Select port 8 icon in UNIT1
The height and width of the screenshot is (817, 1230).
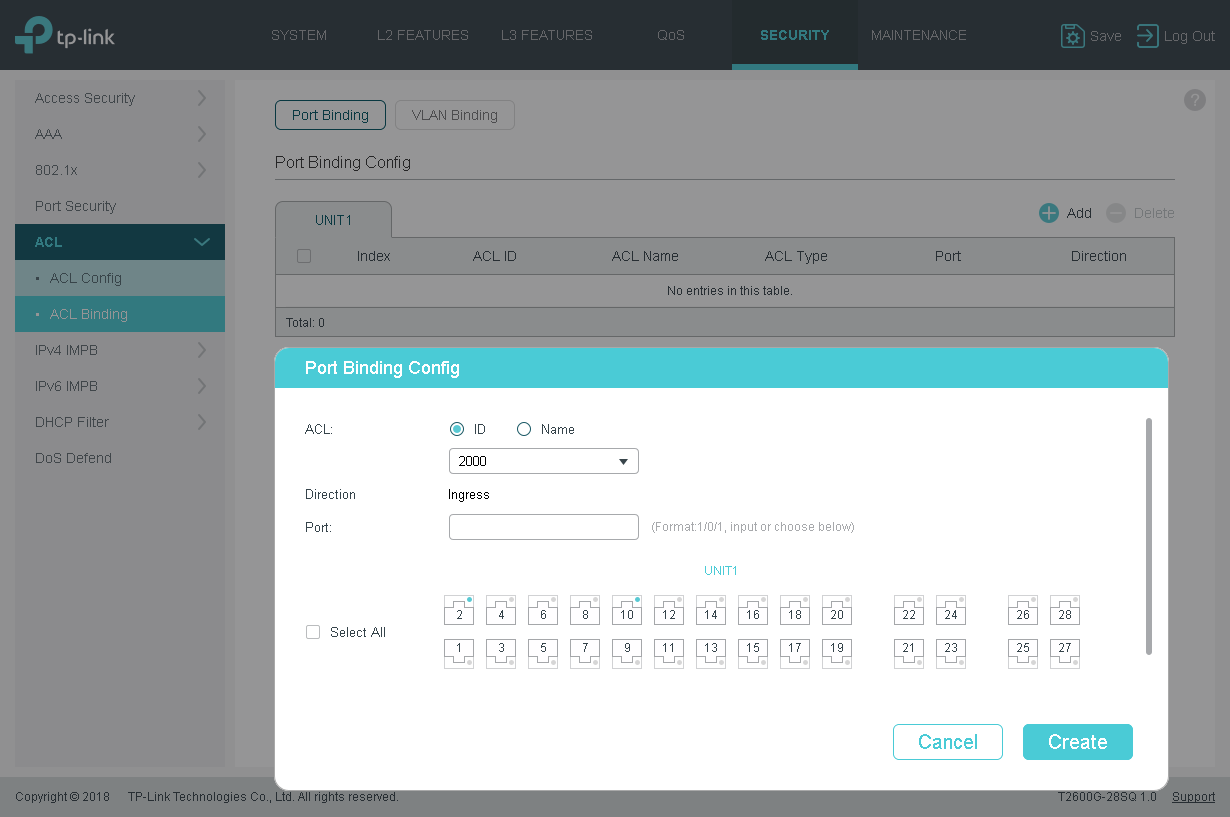coord(585,611)
